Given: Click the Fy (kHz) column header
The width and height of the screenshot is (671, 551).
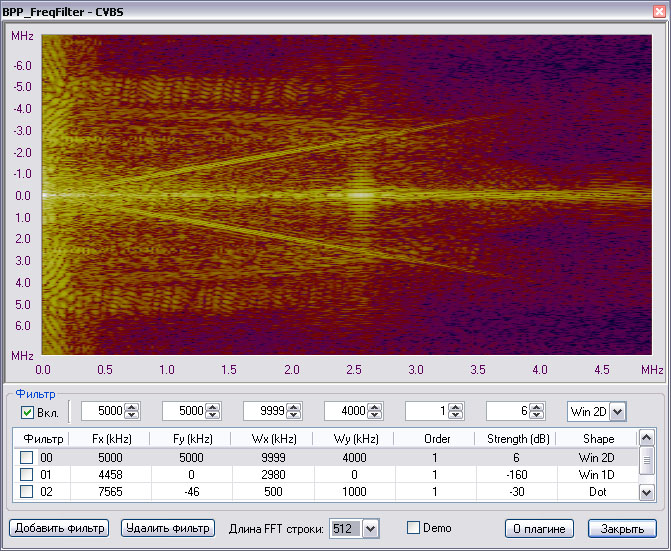Looking at the screenshot, I should coord(191,438).
